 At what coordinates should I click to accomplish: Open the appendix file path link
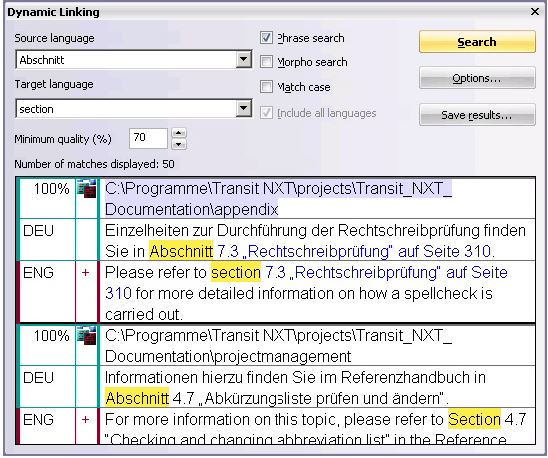point(278,199)
